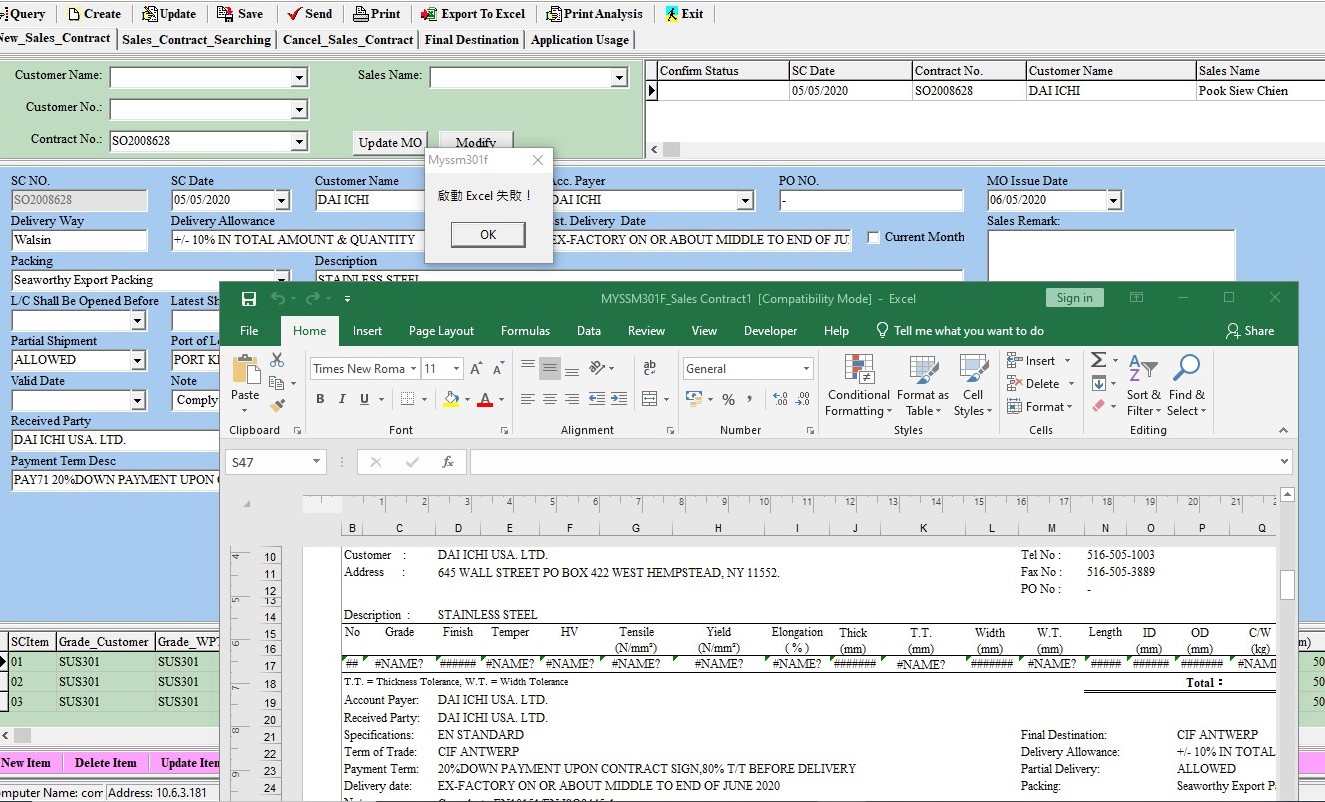Click the Increase Decimal icon
Viewport: 1325px width, 802px height.
781,399
